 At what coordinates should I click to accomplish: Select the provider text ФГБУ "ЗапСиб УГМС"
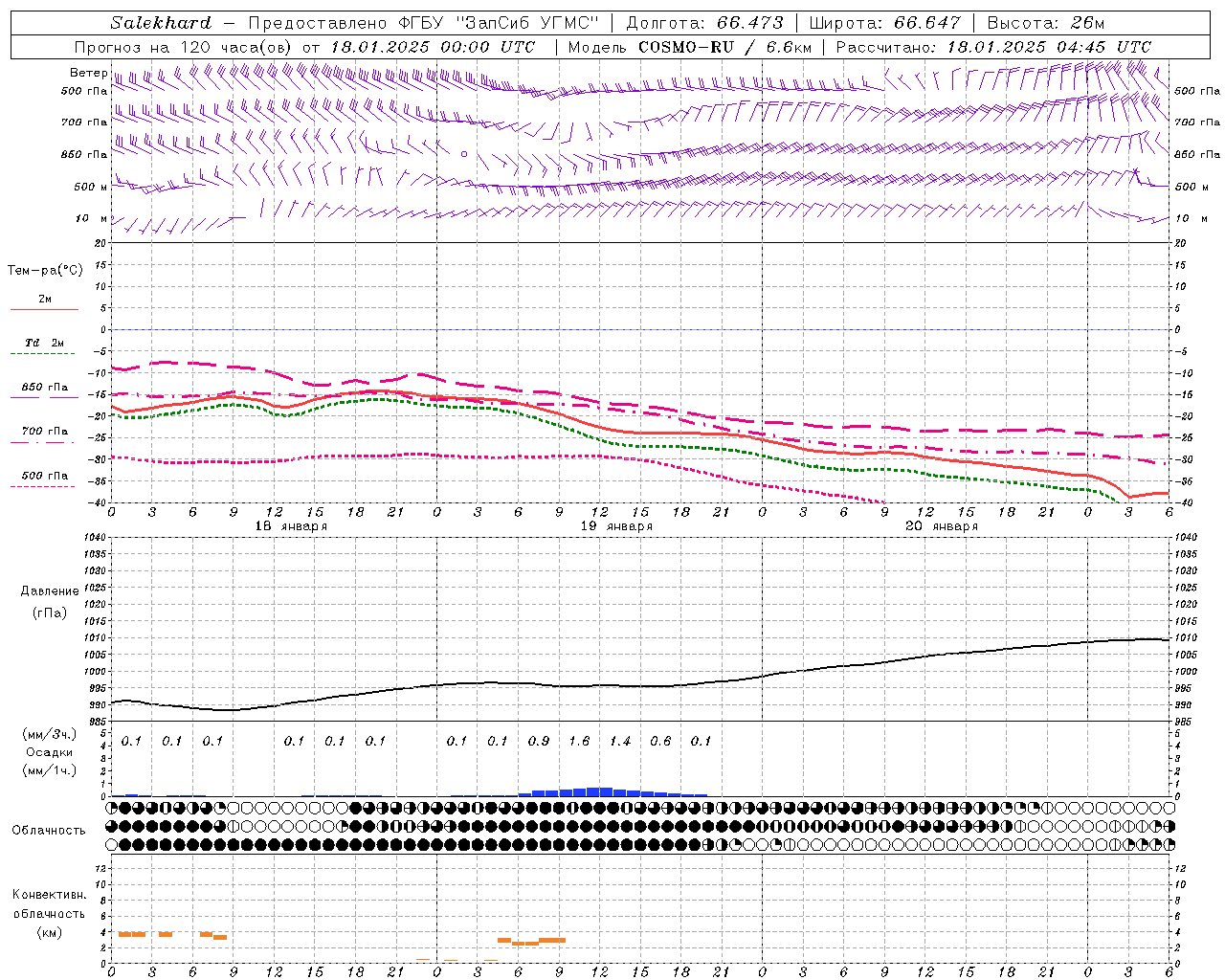(x=497, y=23)
